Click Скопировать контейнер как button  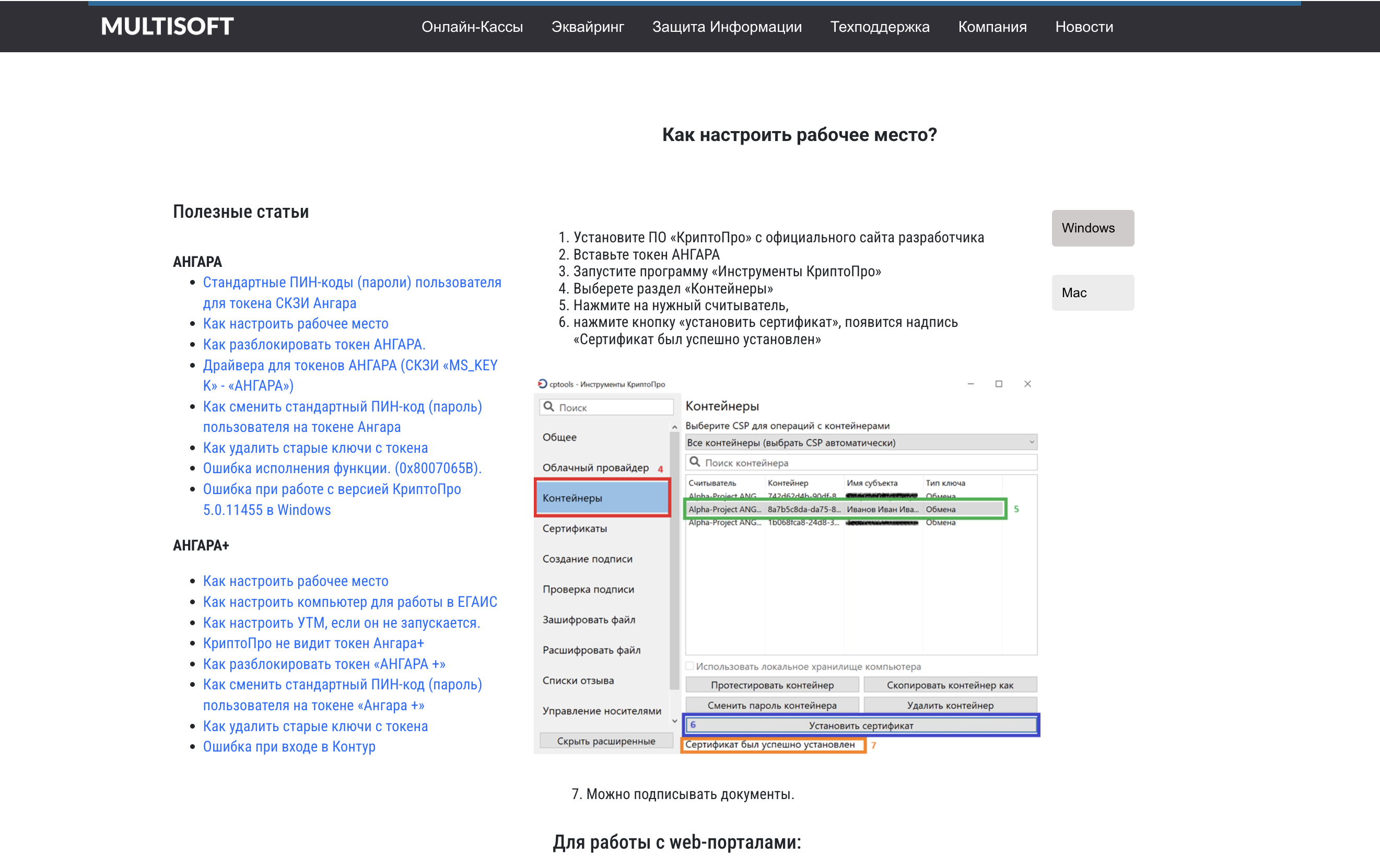click(x=950, y=685)
